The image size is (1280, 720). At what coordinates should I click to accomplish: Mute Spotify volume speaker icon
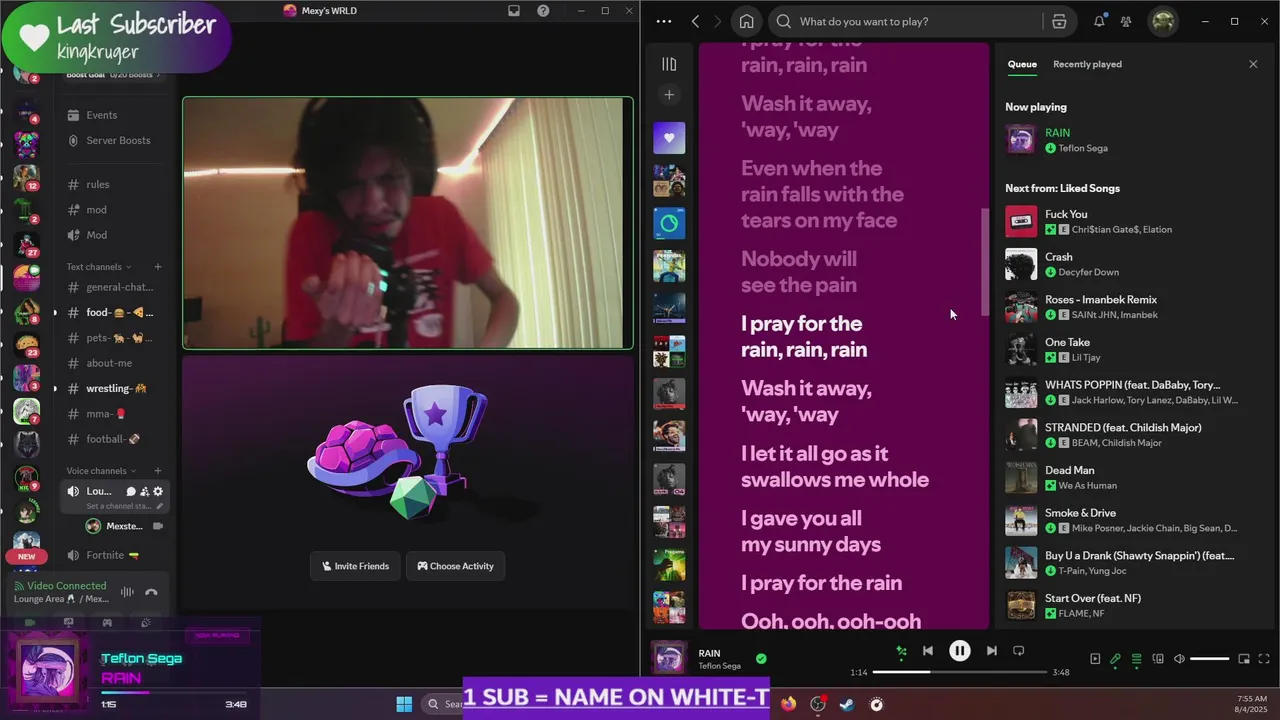pyautogui.click(x=1179, y=659)
